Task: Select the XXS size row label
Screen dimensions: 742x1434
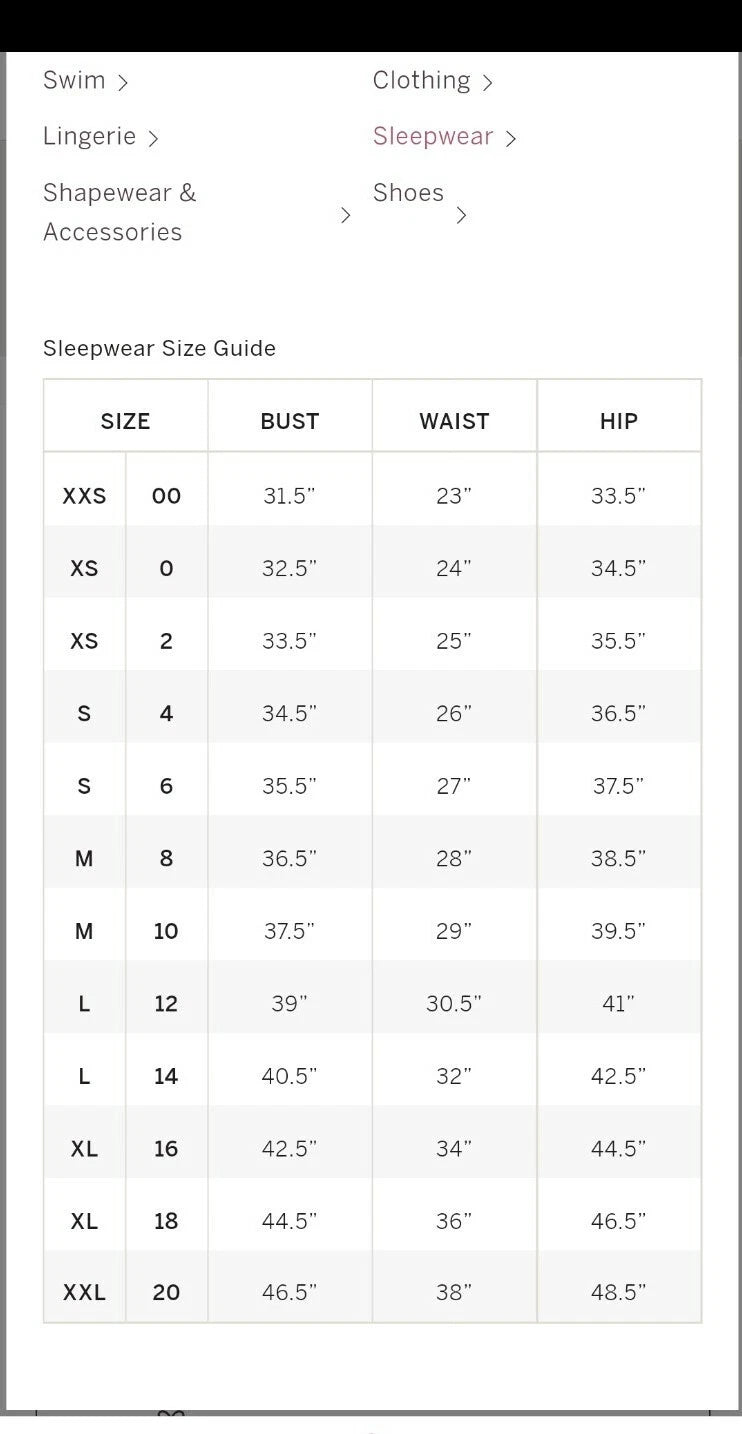Action: [x=84, y=496]
